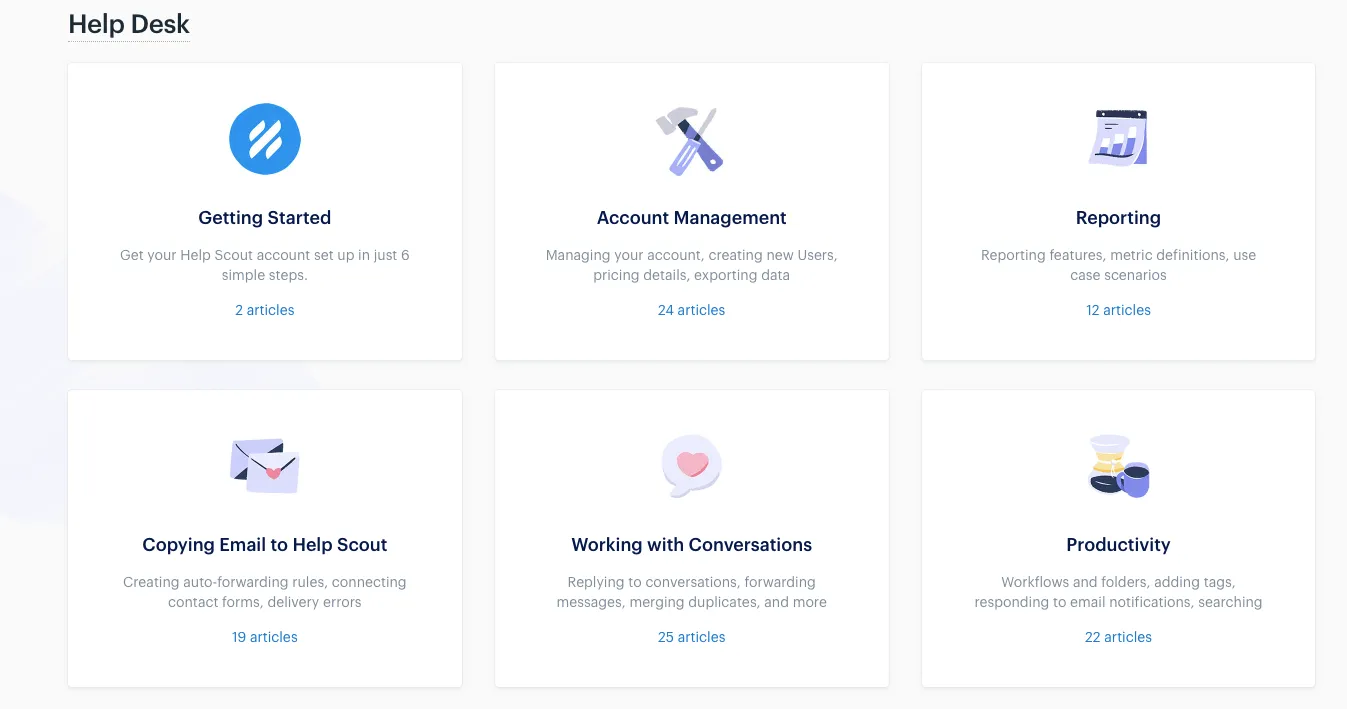Click the heart speech bubble Conversations icon
The height and width of the screenshot is (709, 1347).
point(691,466)
